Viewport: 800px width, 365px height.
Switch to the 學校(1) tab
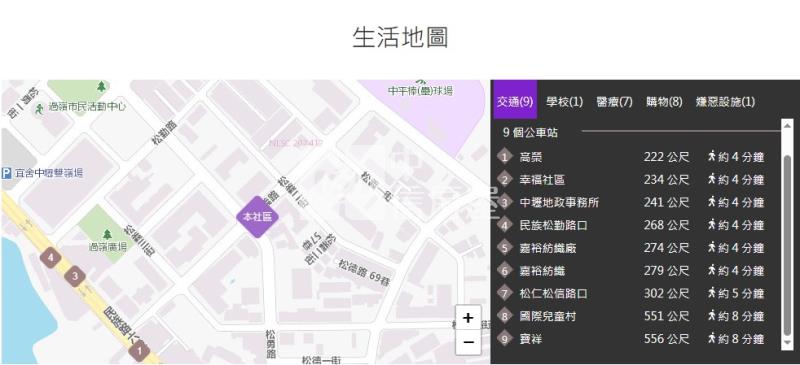pos(564,102)
